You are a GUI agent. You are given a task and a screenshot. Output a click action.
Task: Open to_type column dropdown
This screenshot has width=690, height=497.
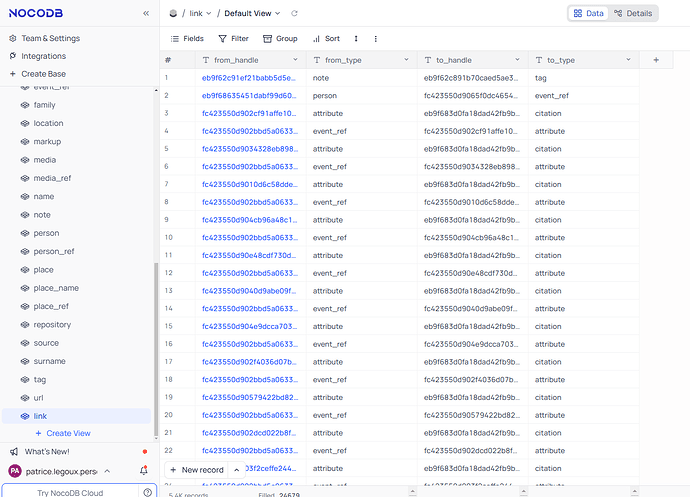click(x=628, y=60)
